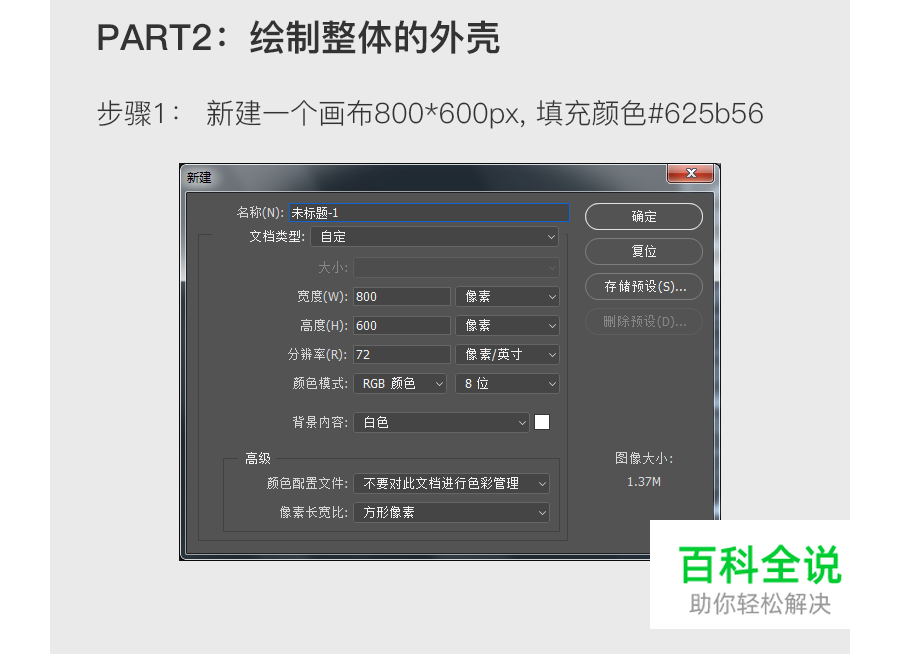The width and height of the screenshot is (900, 654).
Task: Click the white background color swatch
Action: (542, 422)
